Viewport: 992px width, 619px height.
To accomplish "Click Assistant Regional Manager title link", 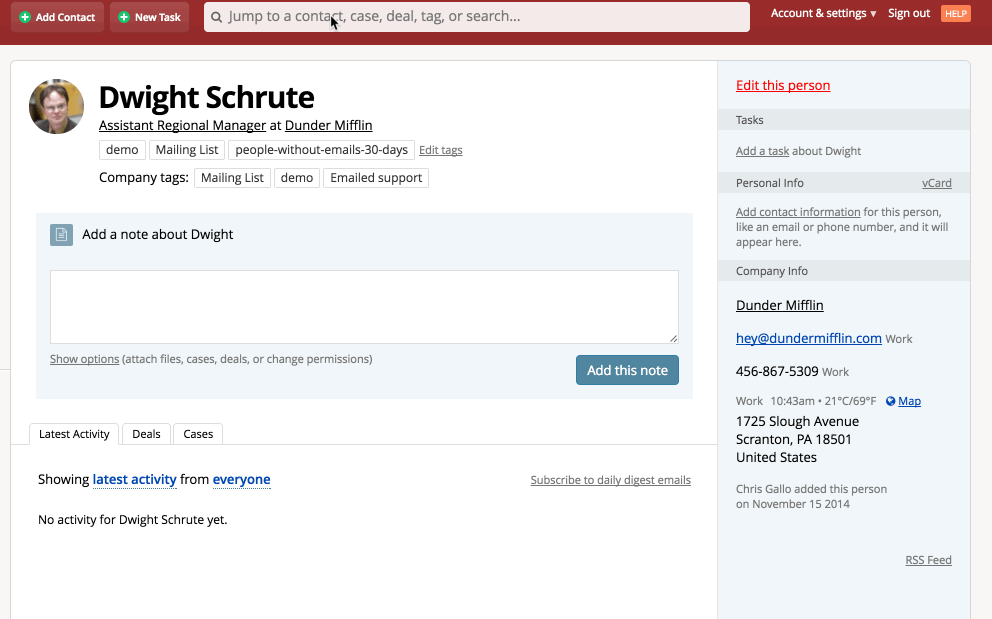I will click(182, 125).
